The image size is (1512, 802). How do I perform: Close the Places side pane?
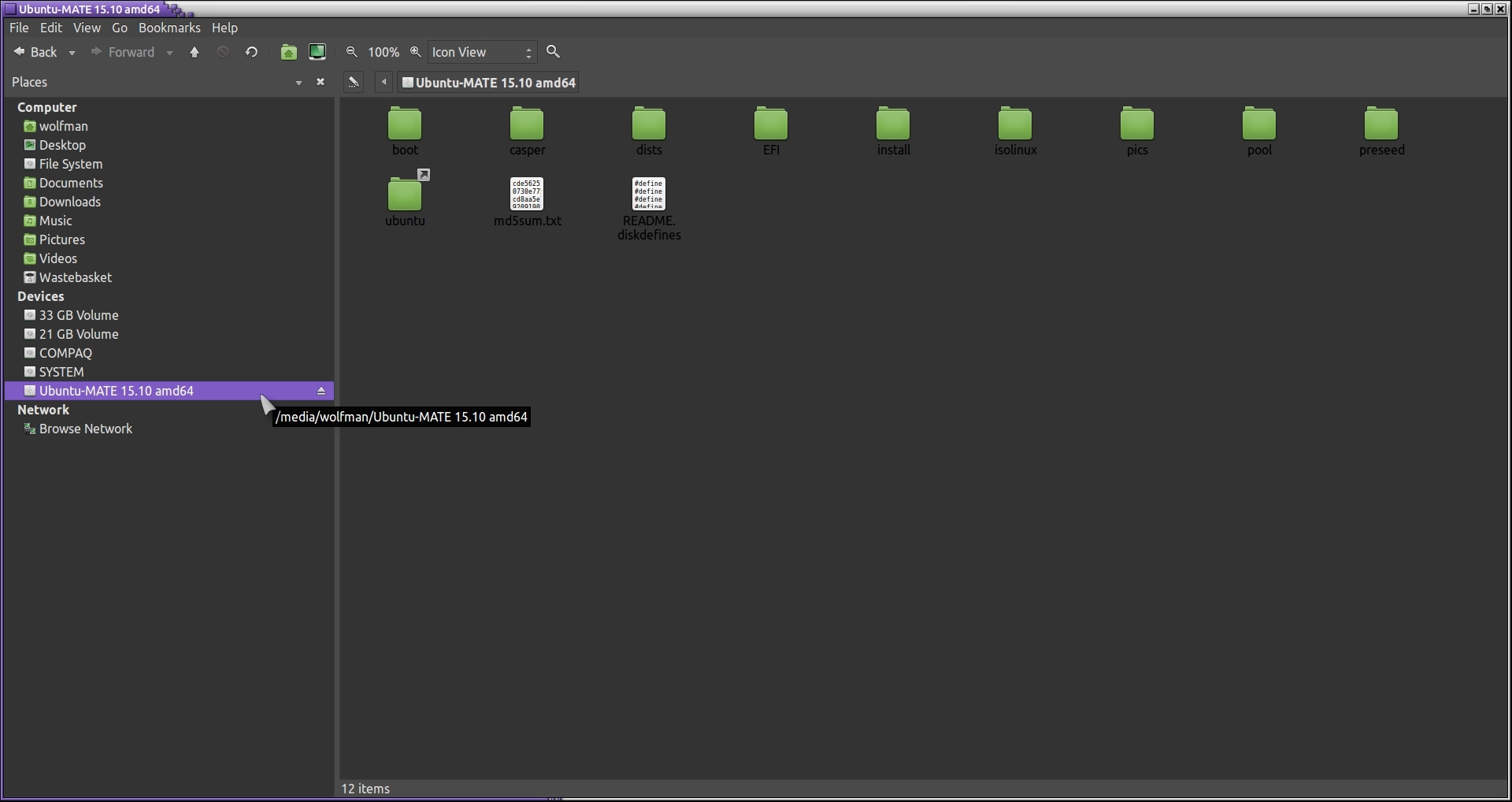tap(321, 82)
